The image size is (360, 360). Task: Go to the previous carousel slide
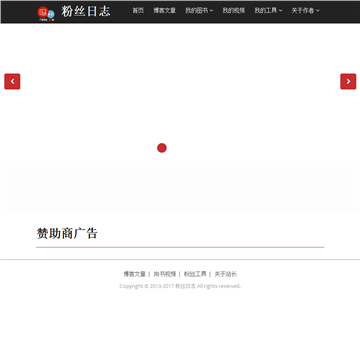click(12, 81)
